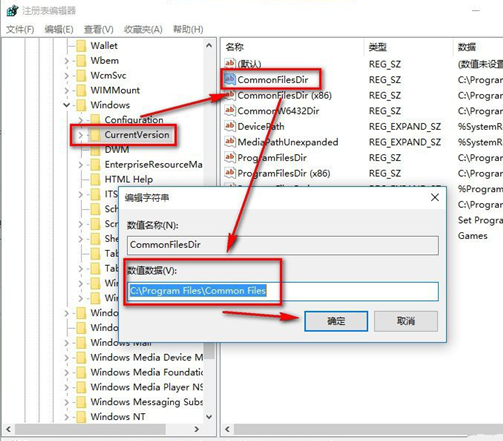Expand the Windows NT key

point(67,417)
